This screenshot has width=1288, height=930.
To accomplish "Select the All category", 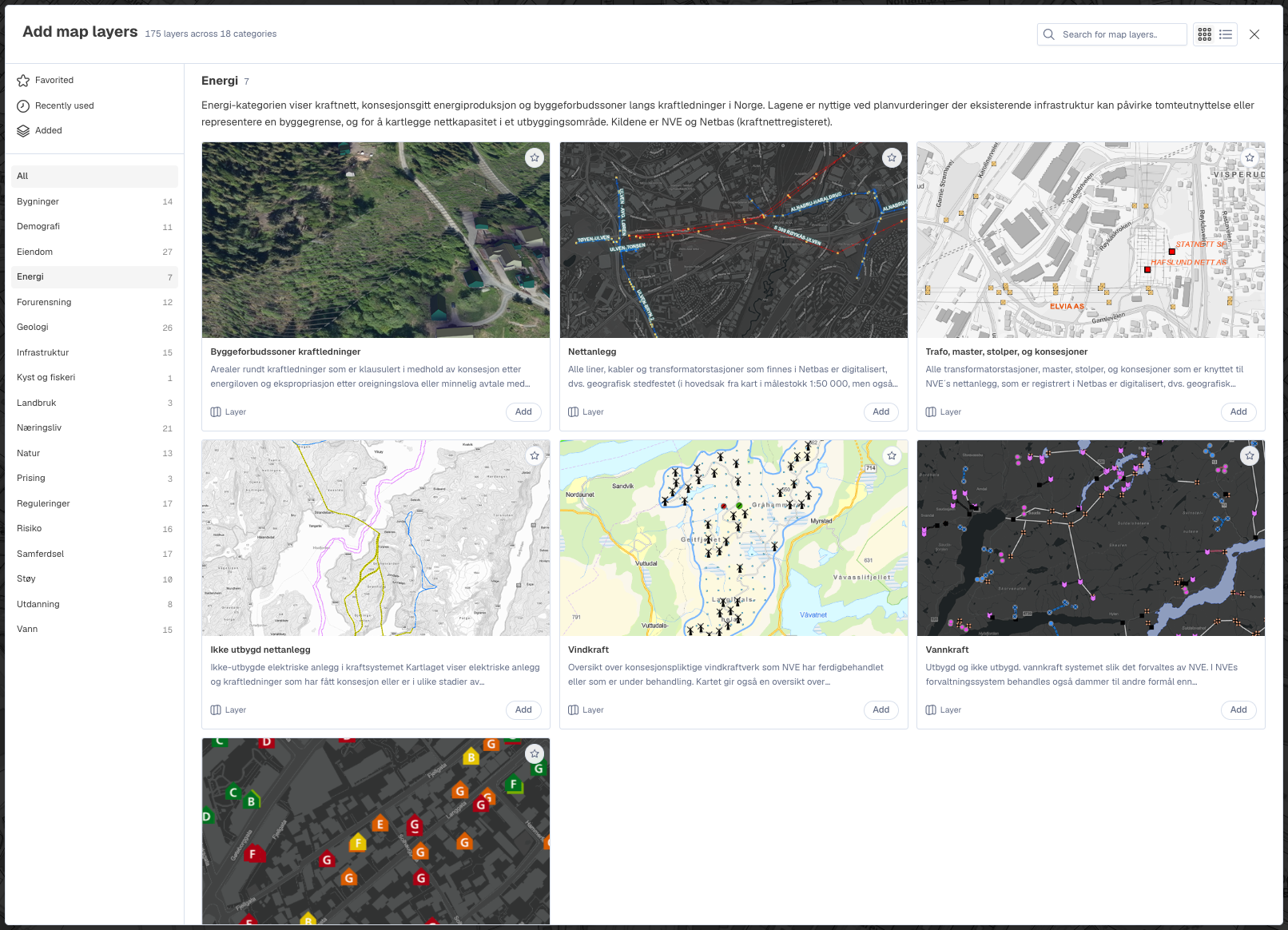I will coord(94,177).
